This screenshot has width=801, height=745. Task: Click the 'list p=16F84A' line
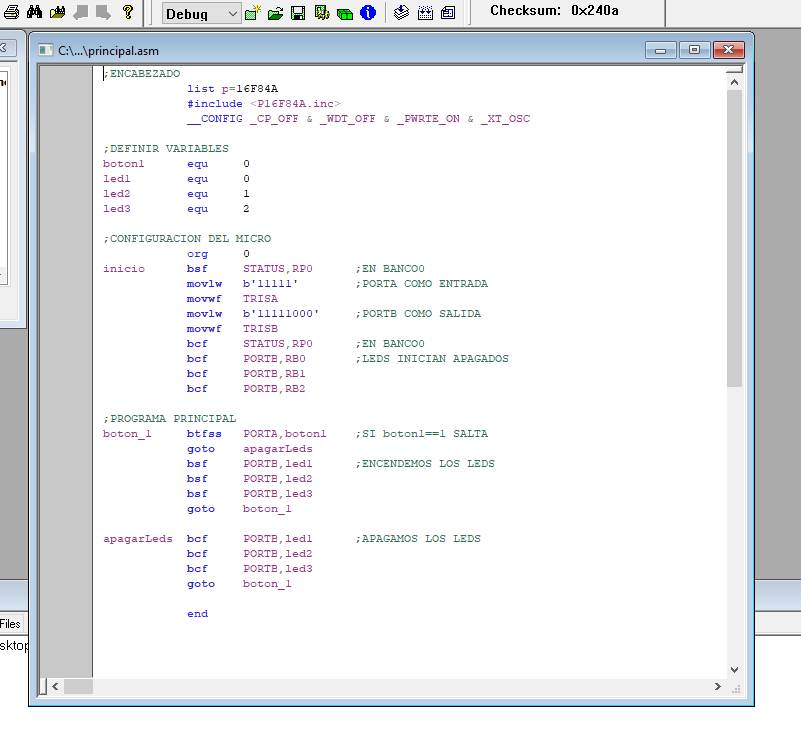point(232,89)
